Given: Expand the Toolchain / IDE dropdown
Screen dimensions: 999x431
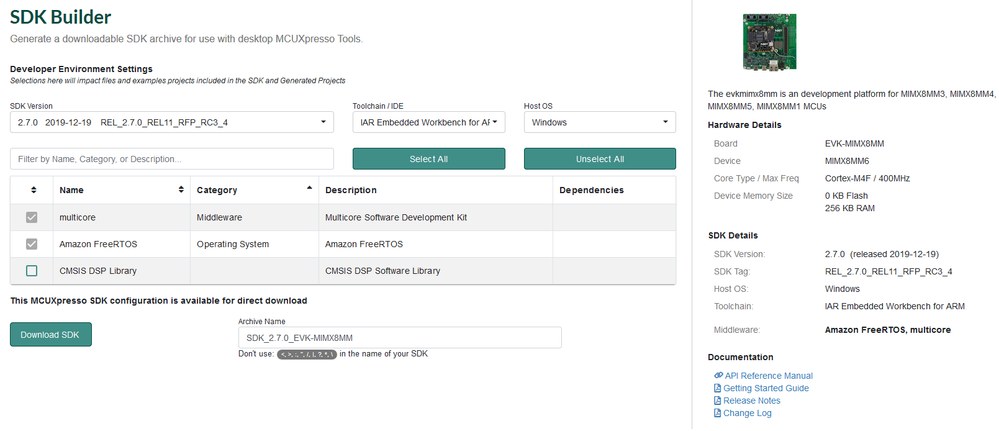Looking at the screenshot, I should point(429,122).
